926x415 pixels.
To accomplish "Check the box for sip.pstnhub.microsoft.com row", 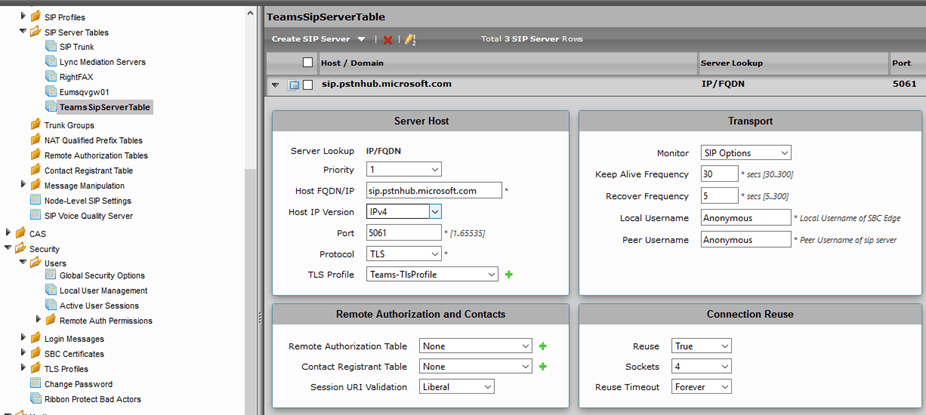I will pos(308,85).
